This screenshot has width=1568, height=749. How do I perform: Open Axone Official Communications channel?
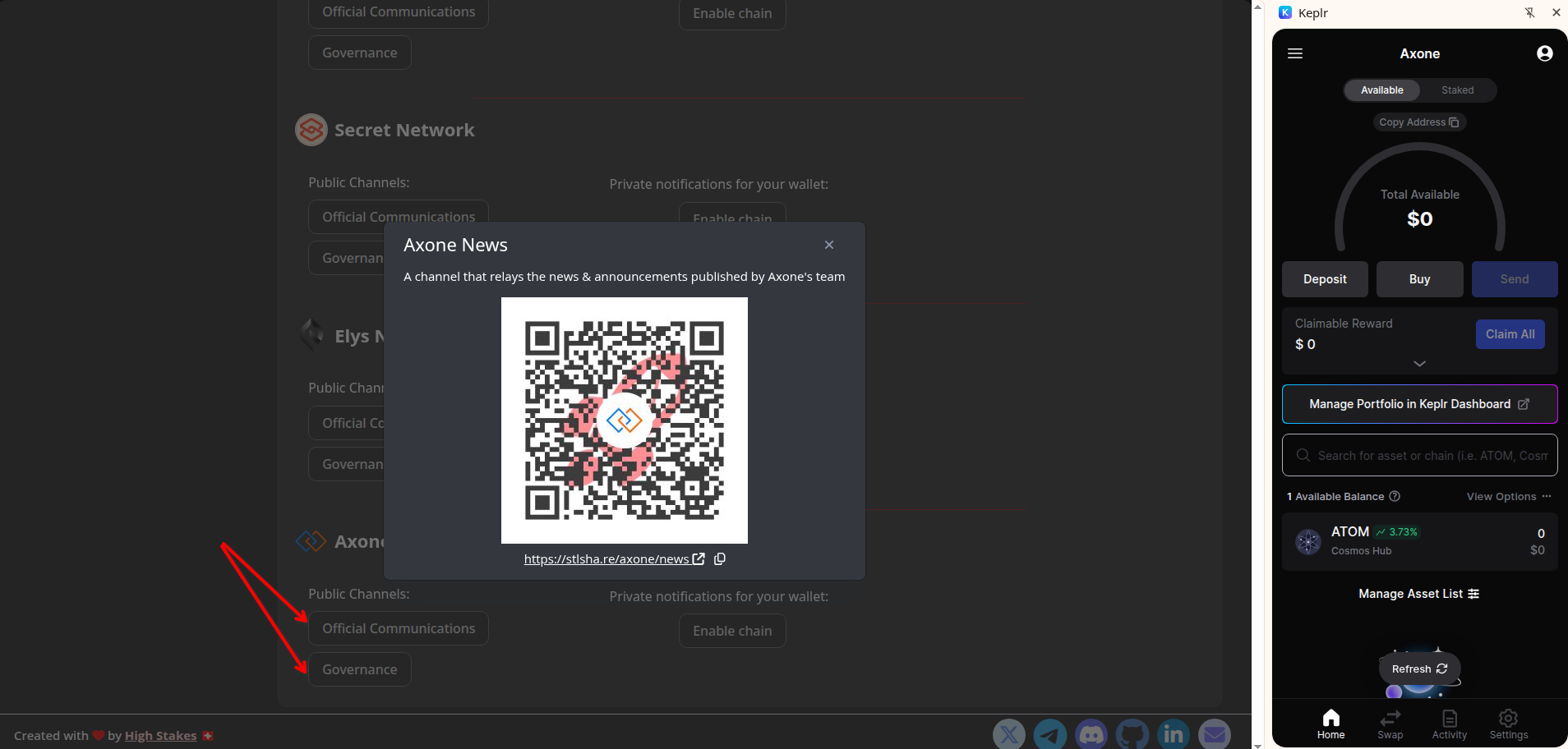[399, 628]
